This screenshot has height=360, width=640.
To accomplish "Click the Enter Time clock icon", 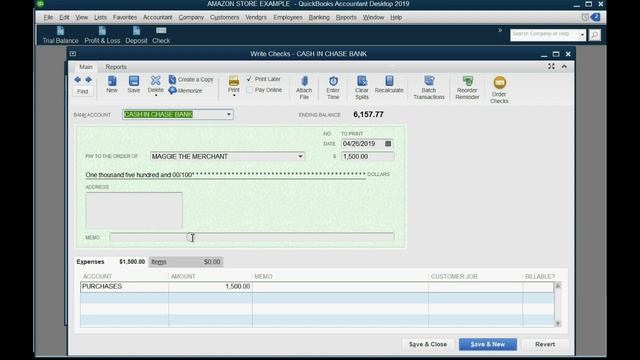I will pos(333,81).
